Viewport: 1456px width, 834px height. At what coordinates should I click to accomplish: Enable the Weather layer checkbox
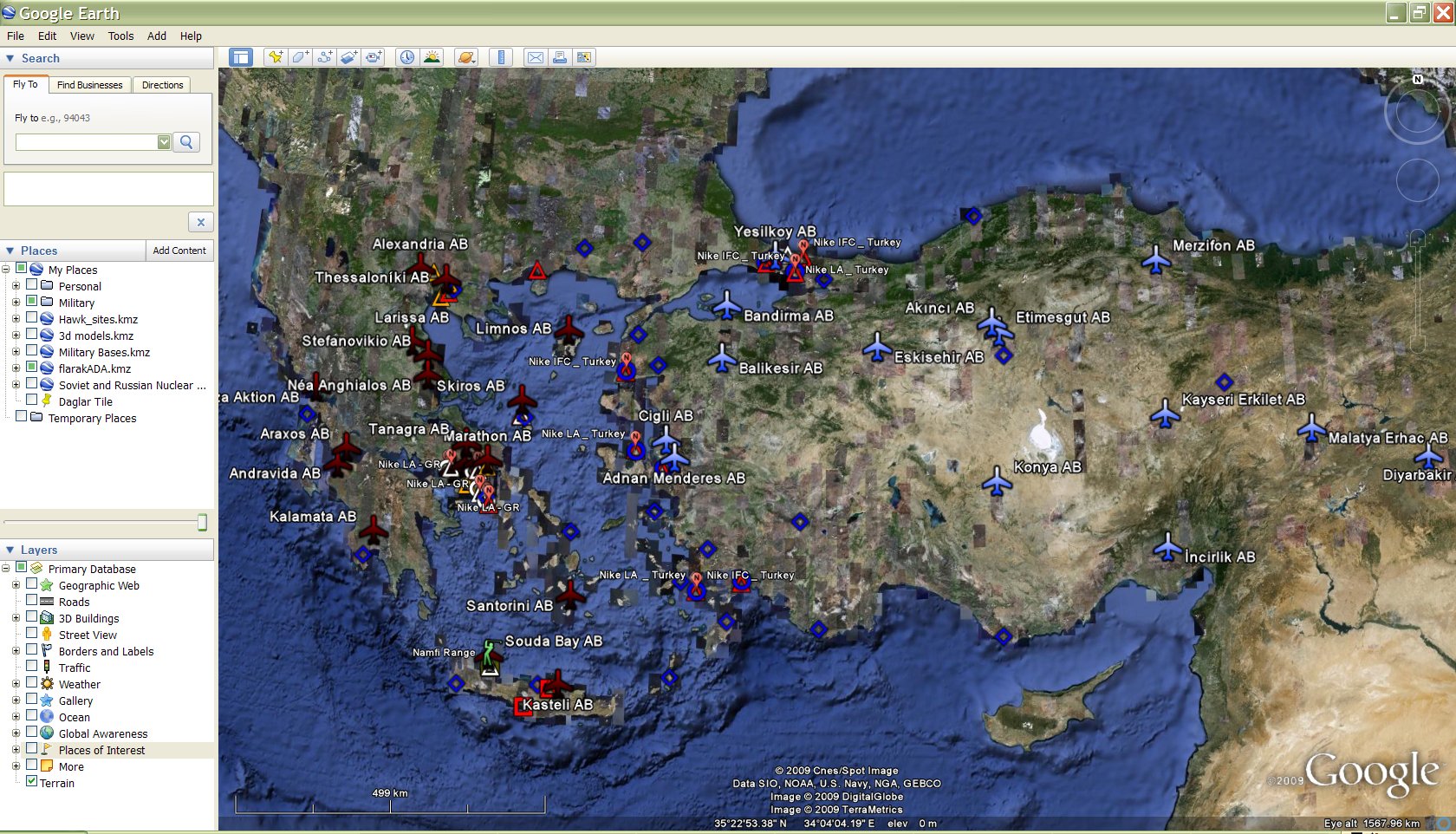tap(32, 683)
